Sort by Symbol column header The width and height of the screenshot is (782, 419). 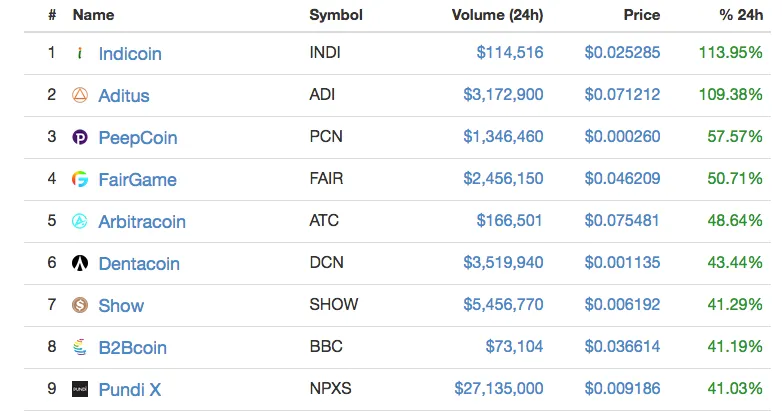336,15
